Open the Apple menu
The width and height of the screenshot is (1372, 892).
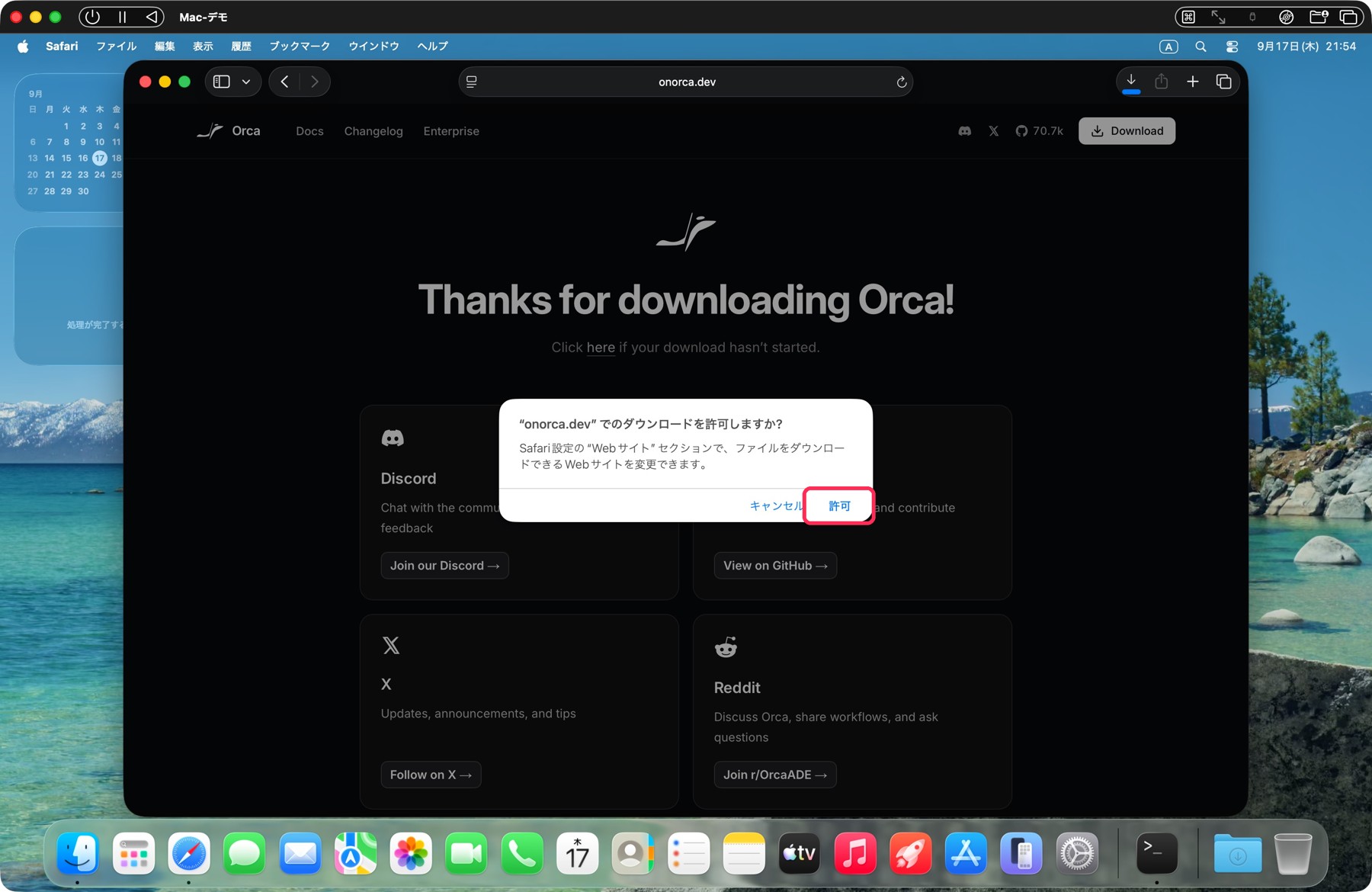pyautogui.click(x=23, y=47)
